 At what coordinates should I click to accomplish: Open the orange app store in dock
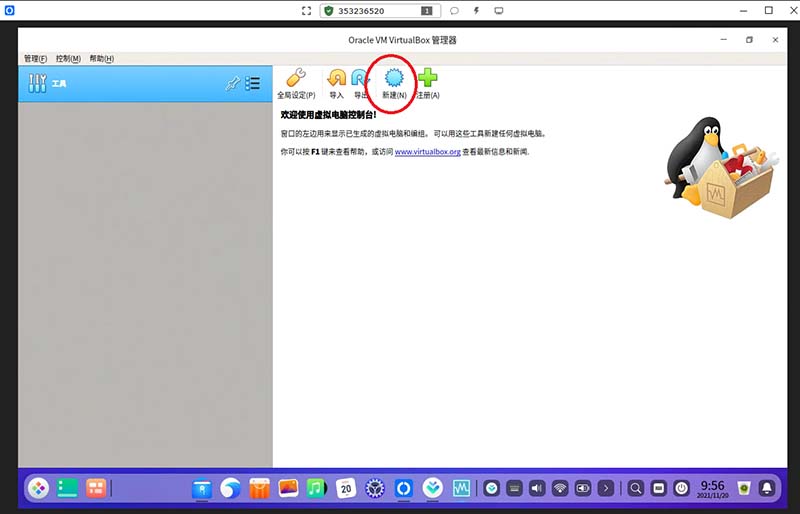click(x=259, y=488)
